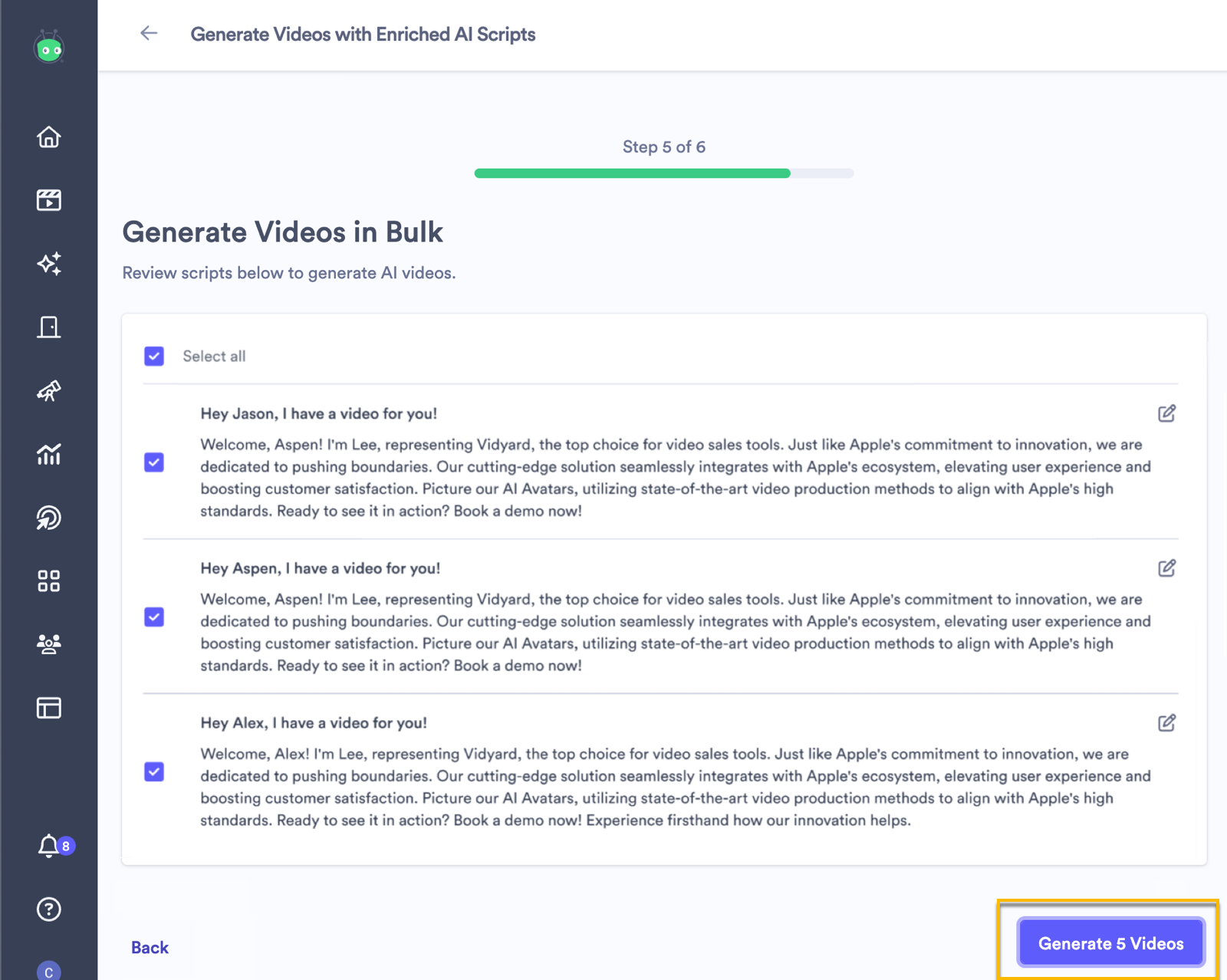Open the browser layout icon in sidebar
The width and height of the screenshot is (1227, 980).
[48, 708]
